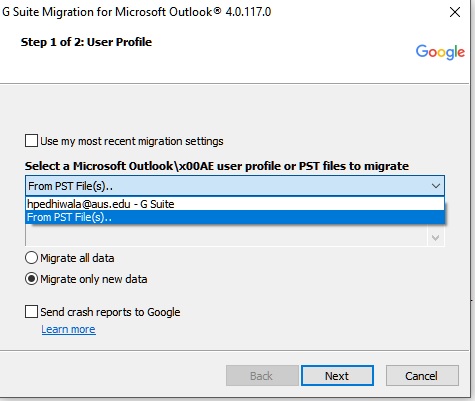Screen dimensions: 475x401
Task: Enable 'Use my most recent migration settings' checkbox
Action: click(31, 141)
